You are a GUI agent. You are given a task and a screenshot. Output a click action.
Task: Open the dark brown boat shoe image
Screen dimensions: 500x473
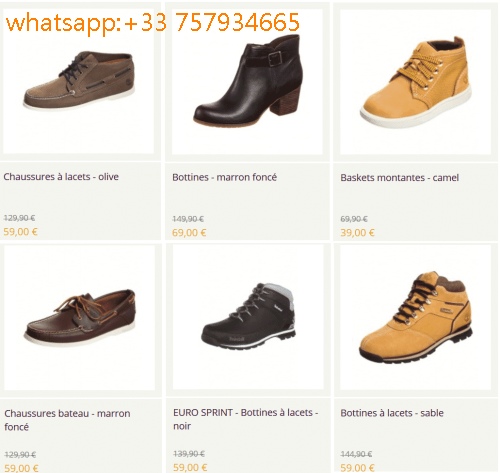(x=79, y=318)
